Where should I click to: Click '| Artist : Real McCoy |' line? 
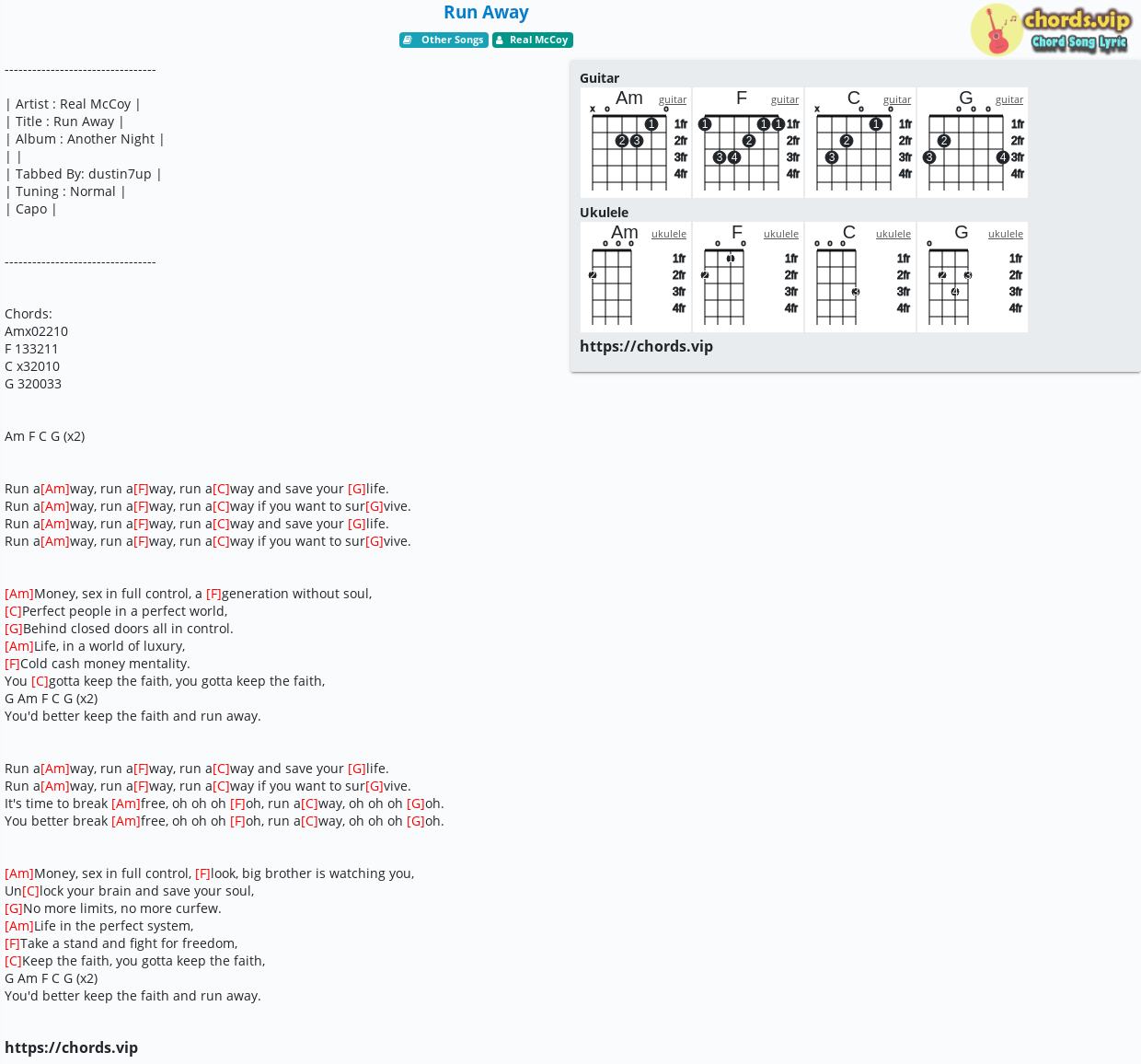tap(73, 104)
